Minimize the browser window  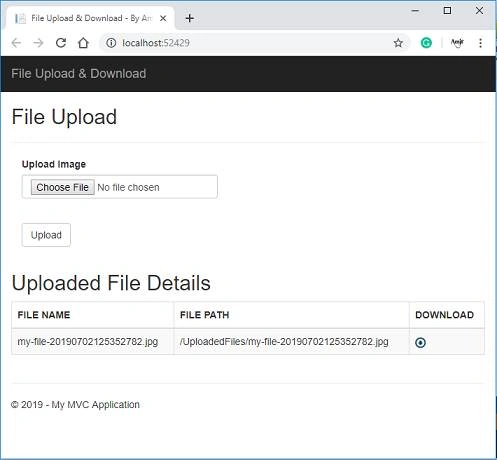click(x=415, y=11)
